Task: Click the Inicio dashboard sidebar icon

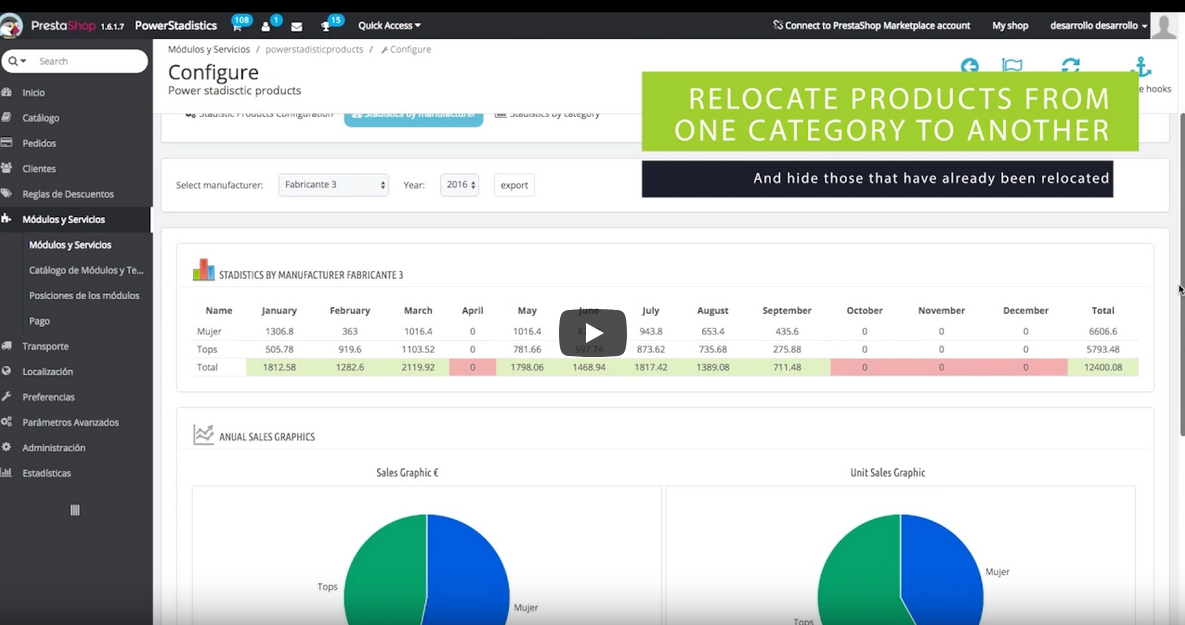Action: (x=7, y=92)
